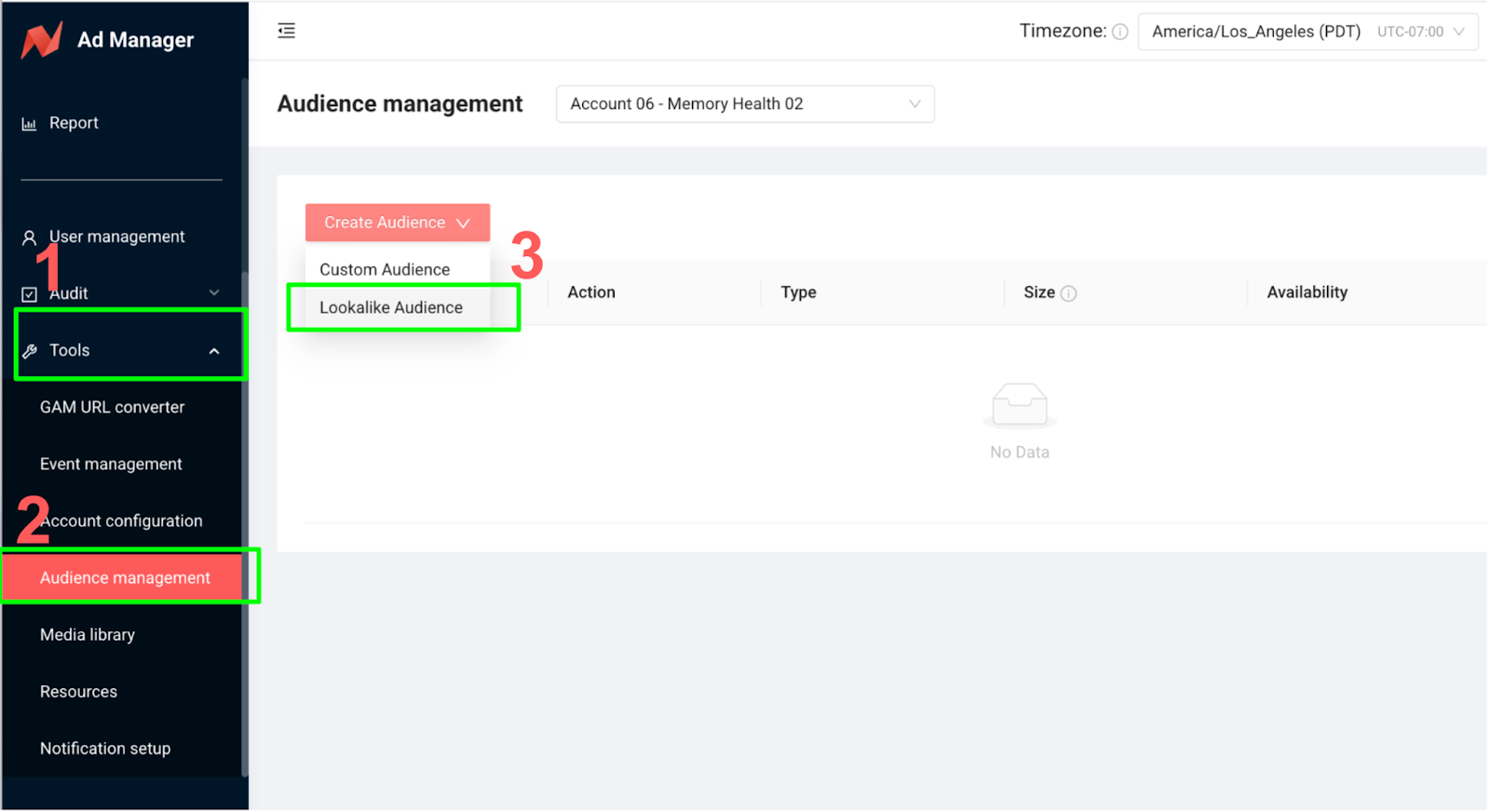Click the Ad Manager logo icon
Viewport: 1490px width, 812px height.
pyautogui.click(x=42, y=40)
